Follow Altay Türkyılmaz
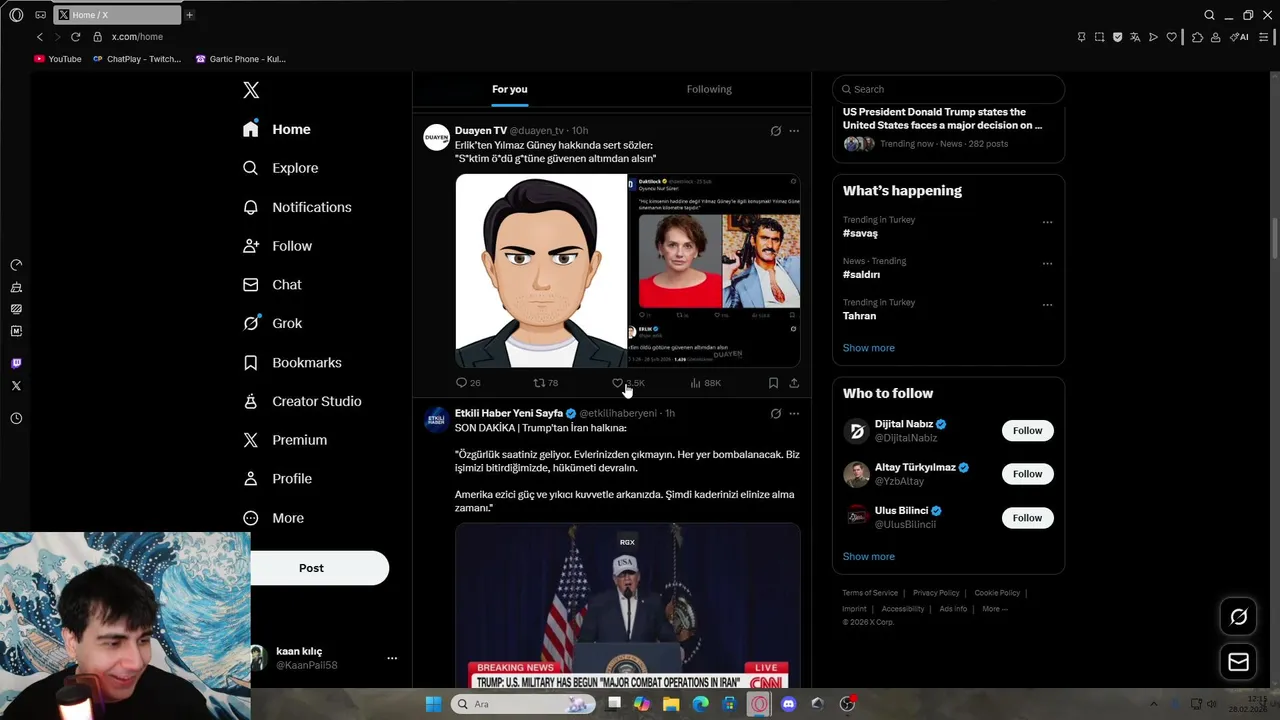This screenshot has width=1280, height=720. pyautogui.click(x=1027, y=474)
